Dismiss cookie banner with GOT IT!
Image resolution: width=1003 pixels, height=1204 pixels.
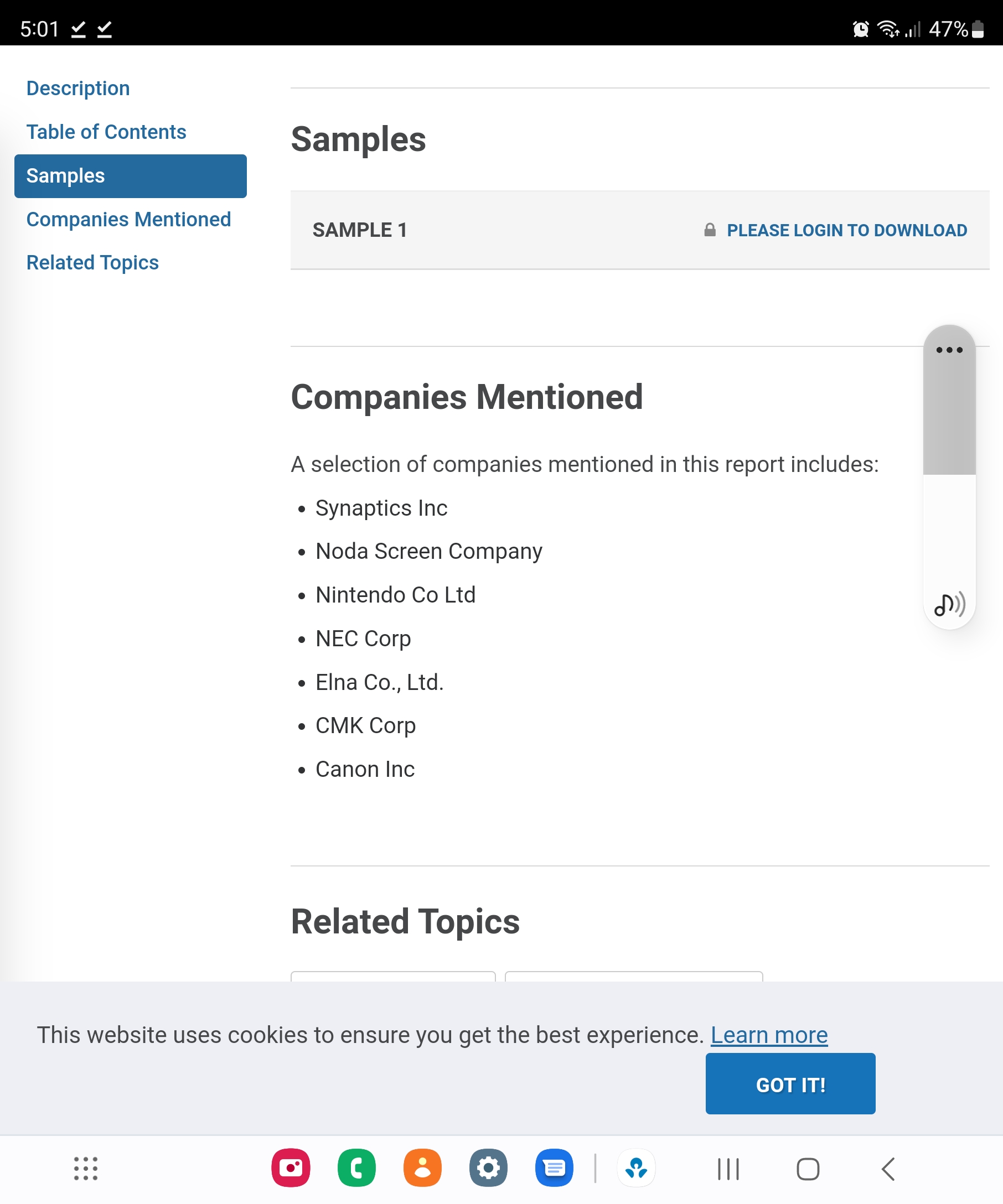790,1084
